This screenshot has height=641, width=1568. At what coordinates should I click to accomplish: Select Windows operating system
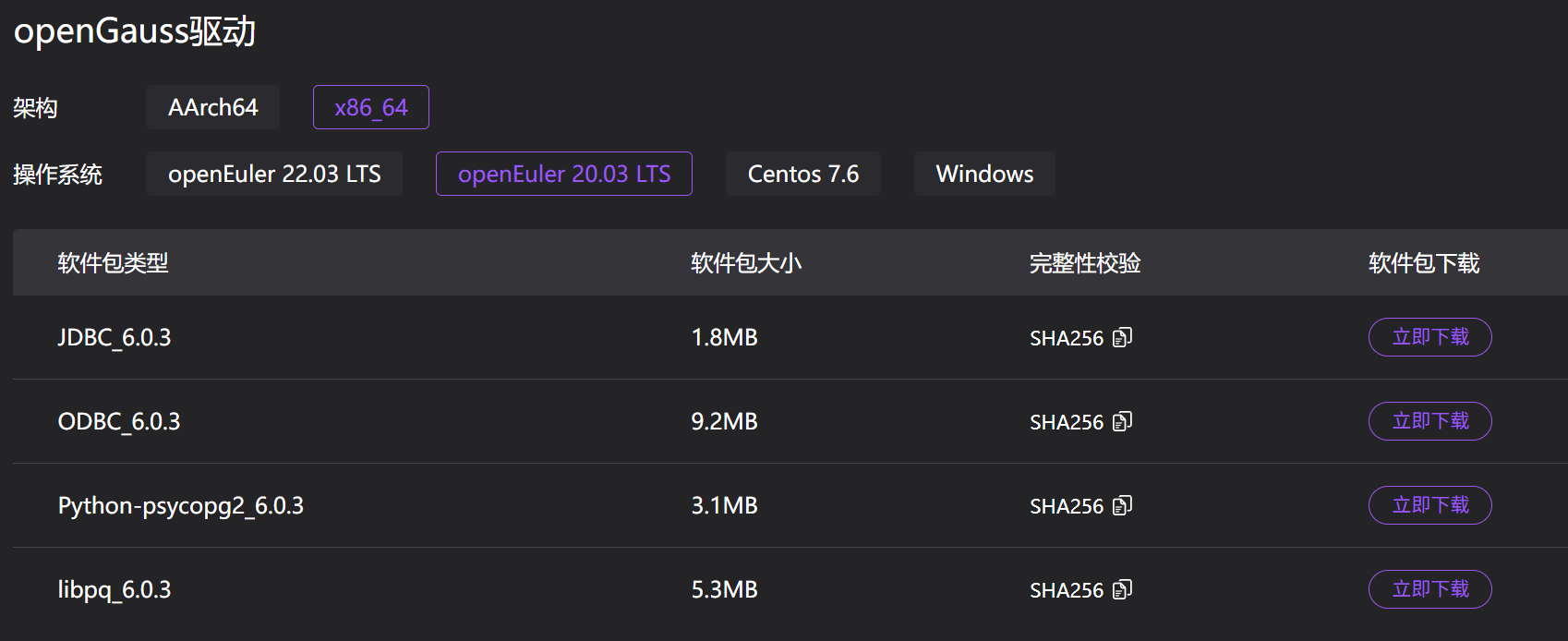pos(984,174)
